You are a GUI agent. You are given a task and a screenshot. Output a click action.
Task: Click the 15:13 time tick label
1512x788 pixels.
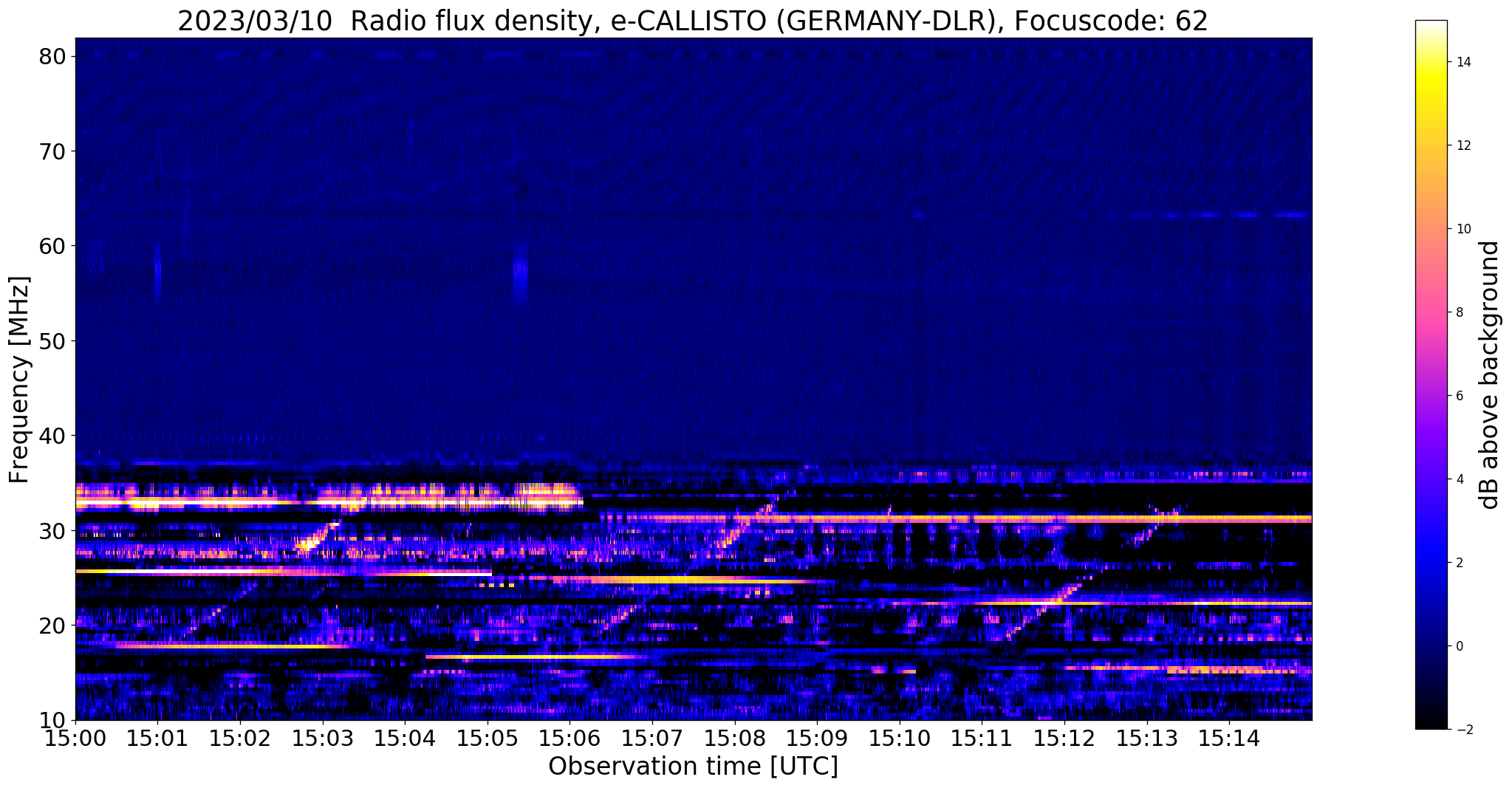tap(1147, 738)
